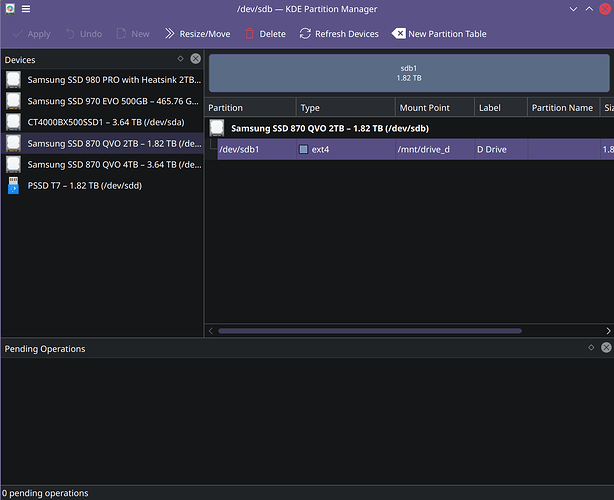Image resolution: width=614 pixels, height=500 pixels.
Task: Click the New Partition Table icon
Action: [399, 34]
